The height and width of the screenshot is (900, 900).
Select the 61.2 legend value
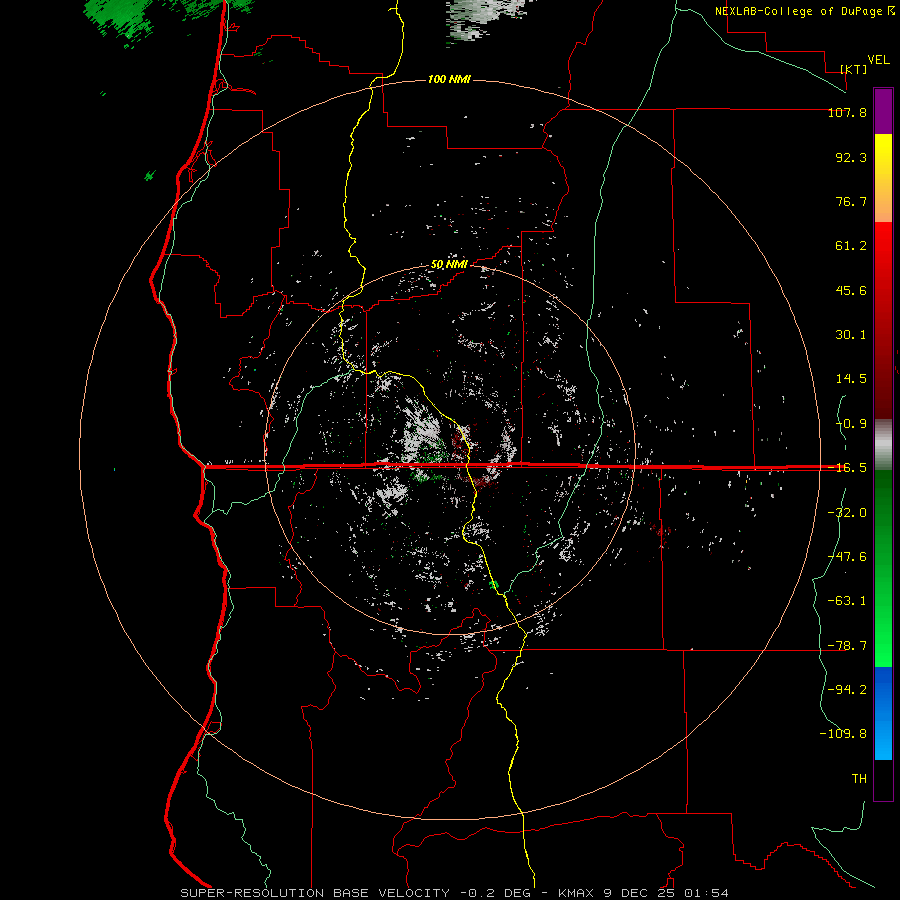click(x=851, y=246)
